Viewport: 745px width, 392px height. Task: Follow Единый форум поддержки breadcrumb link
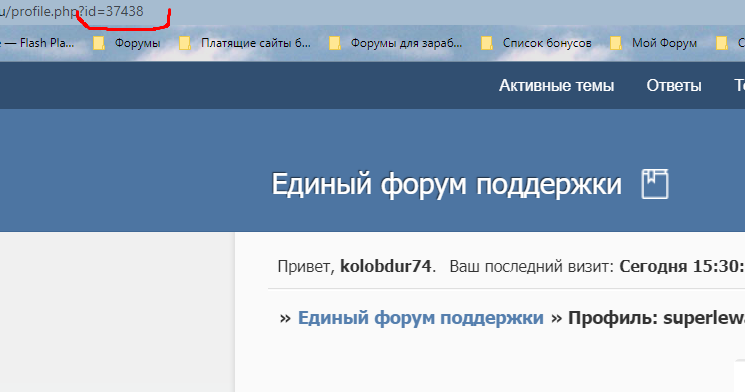point(420,318)
